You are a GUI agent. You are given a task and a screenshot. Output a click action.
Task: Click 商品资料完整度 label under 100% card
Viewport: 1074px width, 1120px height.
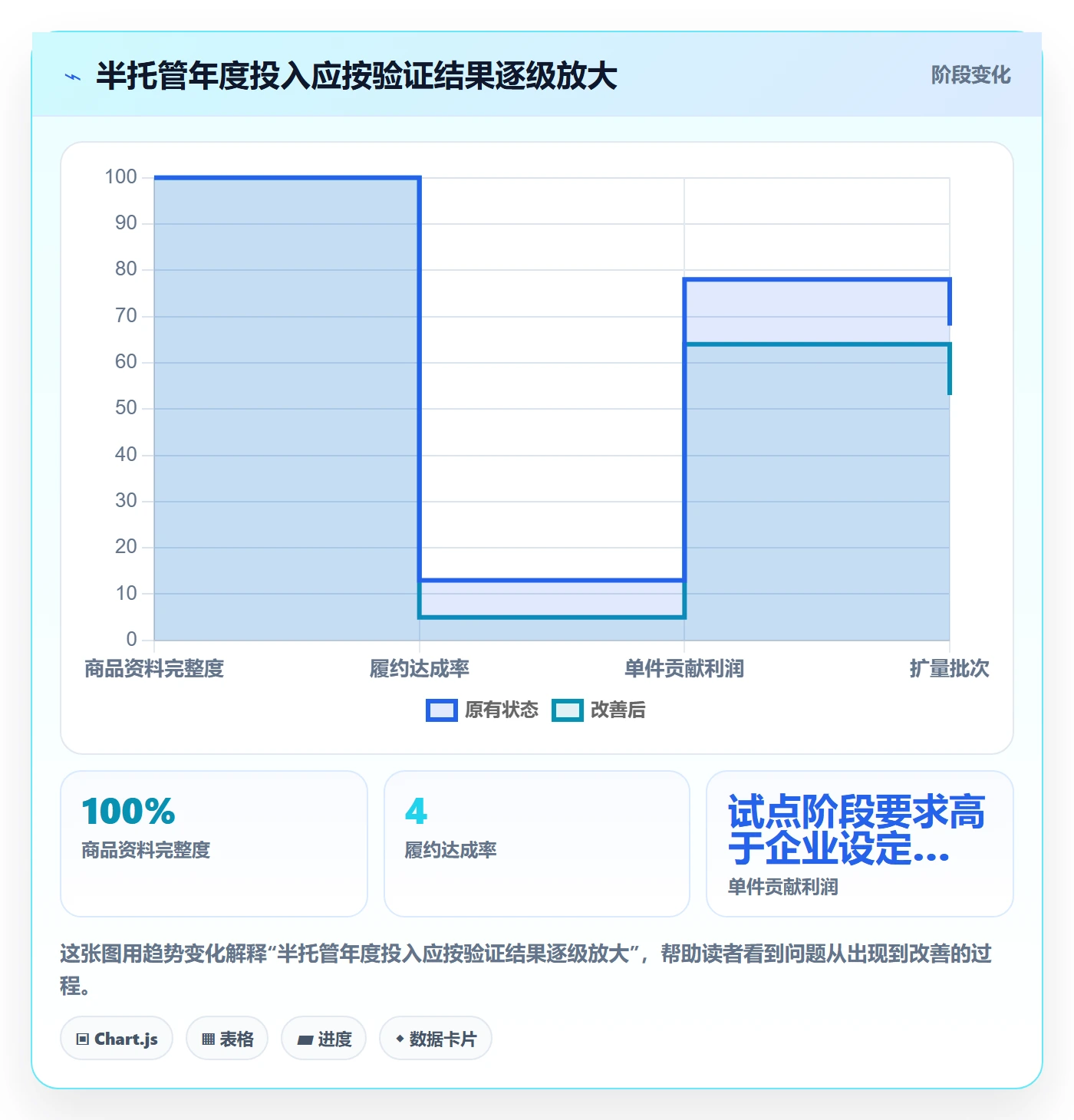(x=146, y=850)
